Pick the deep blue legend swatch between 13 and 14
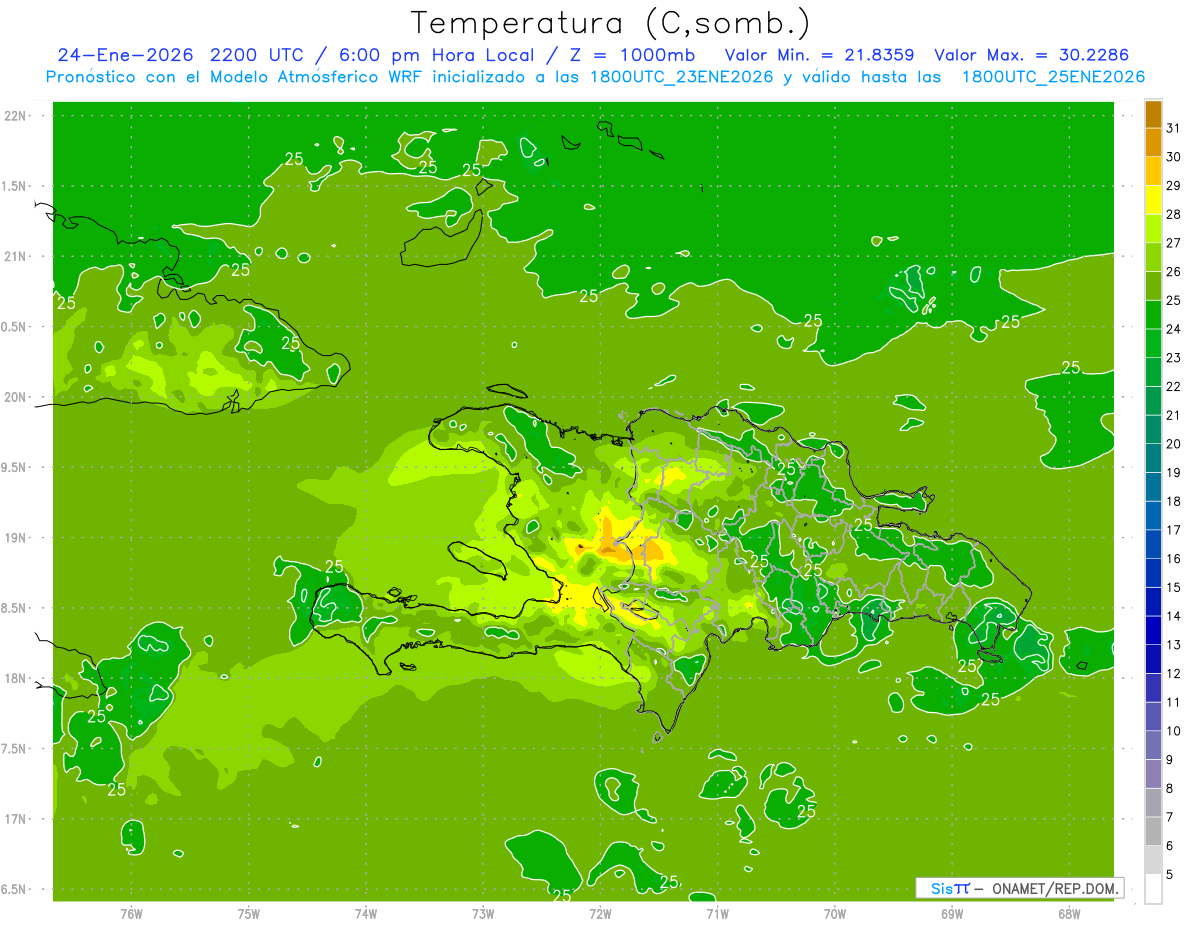Screen dimensions: 1200x927 (x=1153, y=630)
